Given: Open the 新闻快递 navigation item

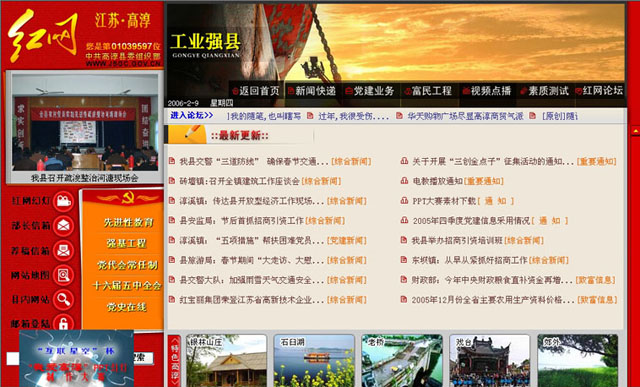Looking at the screenshot, I should click(312, 91).
